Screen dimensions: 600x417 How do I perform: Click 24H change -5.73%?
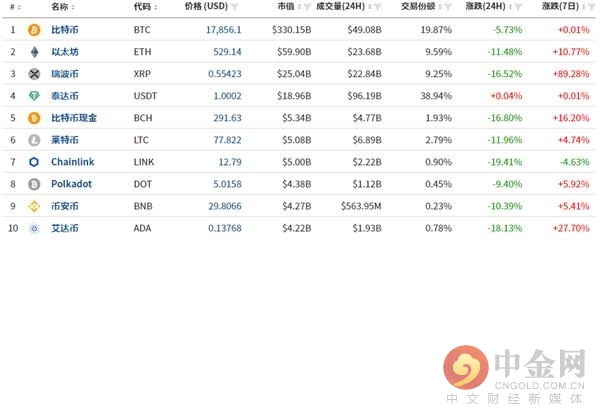click(x=507, y=30)
